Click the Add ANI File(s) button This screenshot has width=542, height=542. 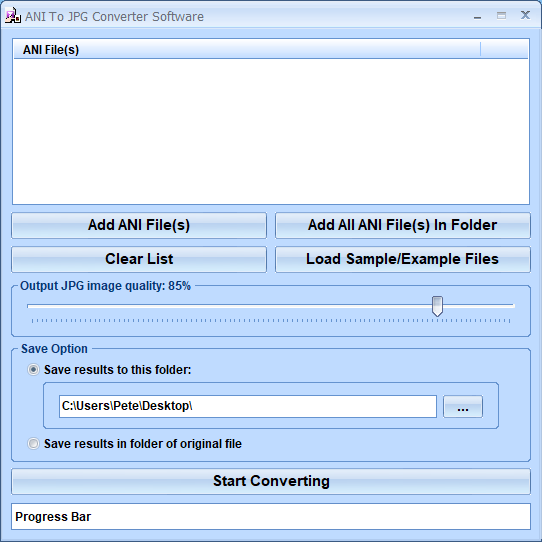(x=139, y=225)
